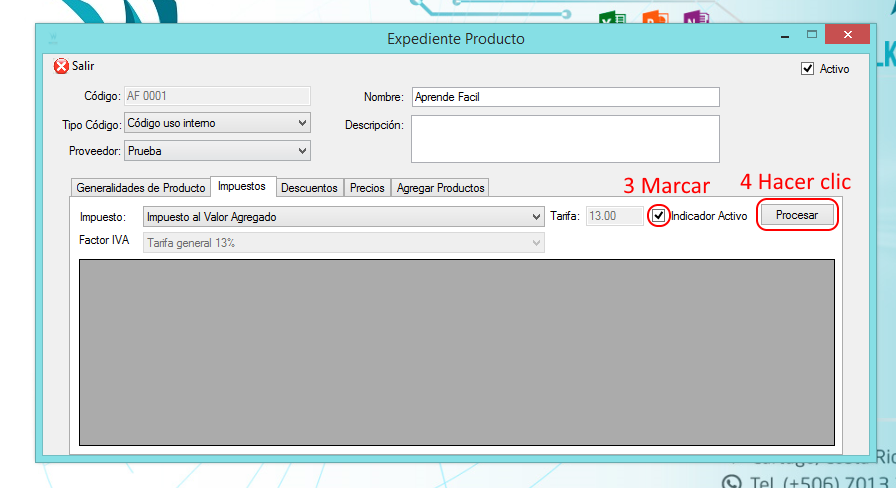Viewport: 896px width, 488px height.
Task: Open the Descuentos tab
Action: tap(309, 187)
